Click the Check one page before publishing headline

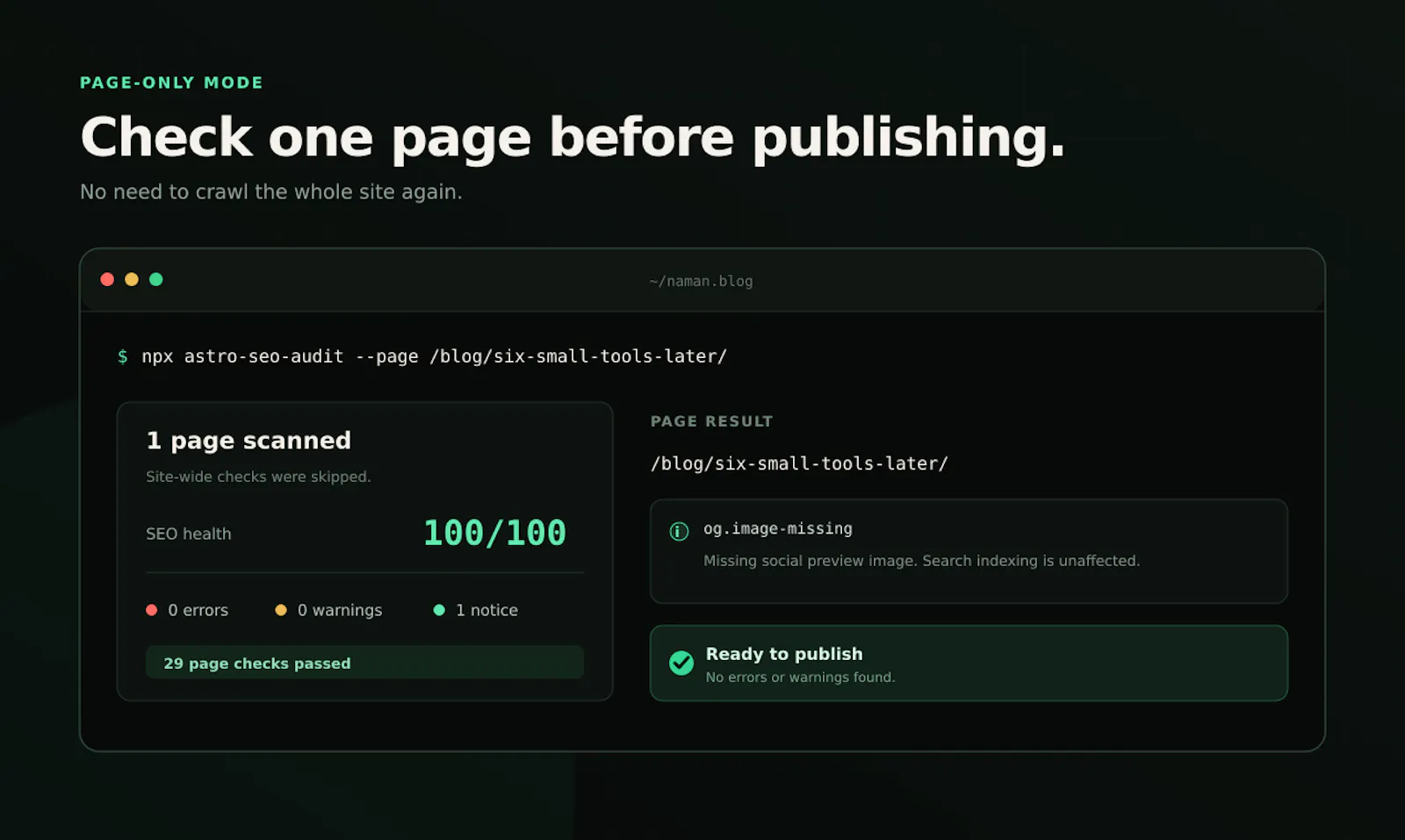[x=573, y=139]
